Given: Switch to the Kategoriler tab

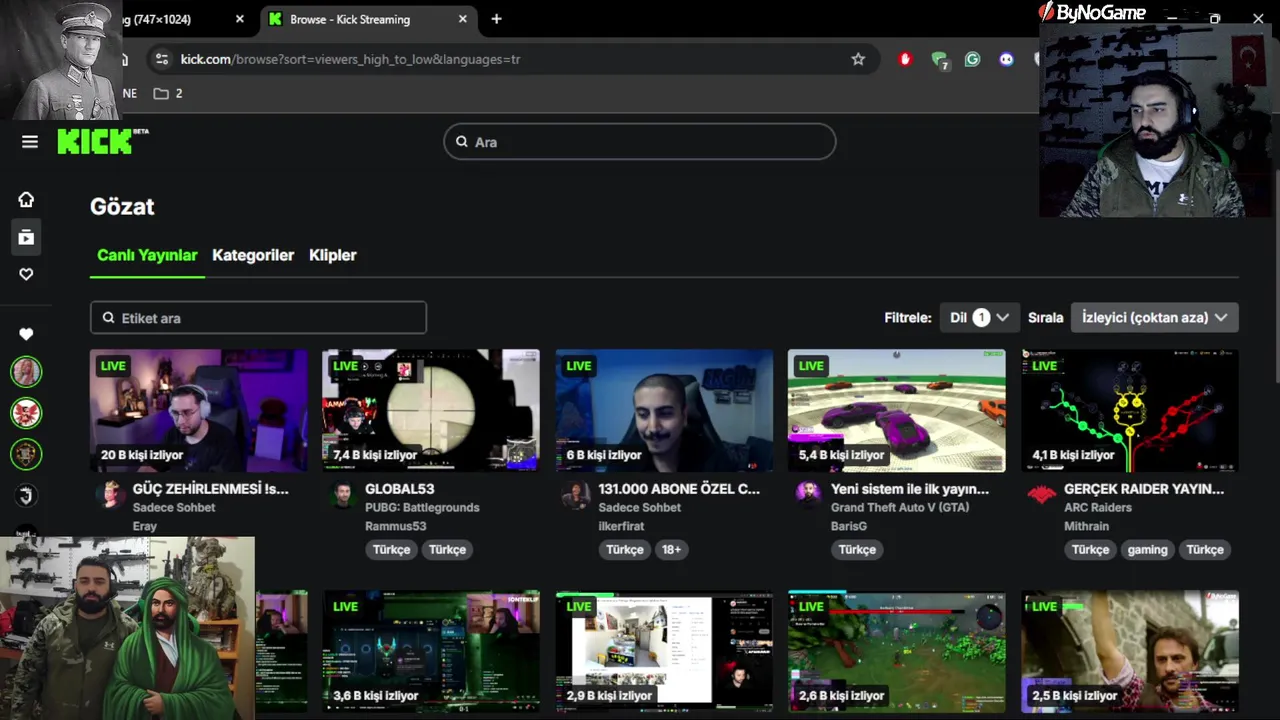Looking at the screenshot, I should tap(253, 255).
